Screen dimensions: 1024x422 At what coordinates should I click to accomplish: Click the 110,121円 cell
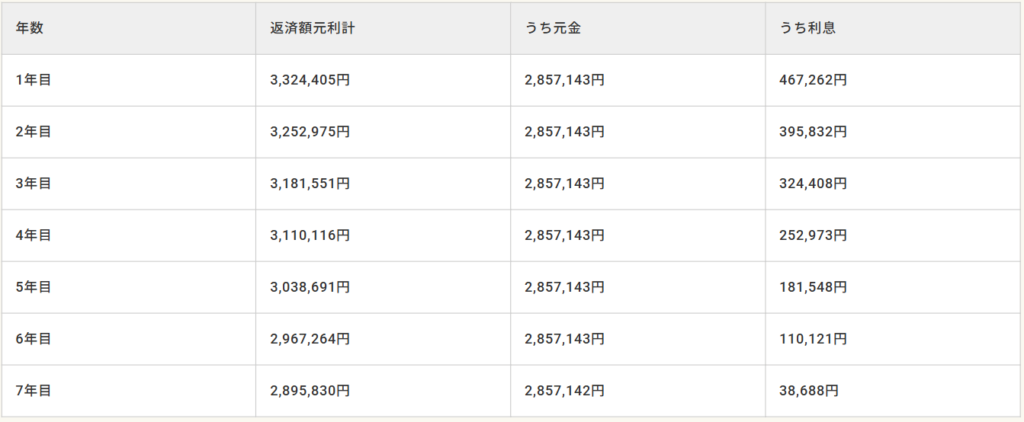point(813,339)
